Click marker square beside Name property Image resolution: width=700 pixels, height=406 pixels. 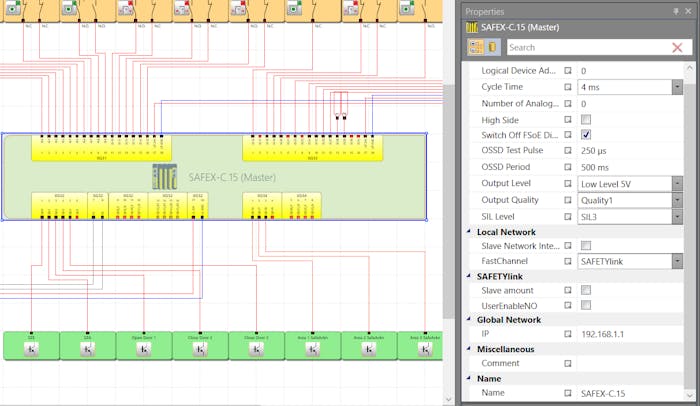click(x=567, y=393)
